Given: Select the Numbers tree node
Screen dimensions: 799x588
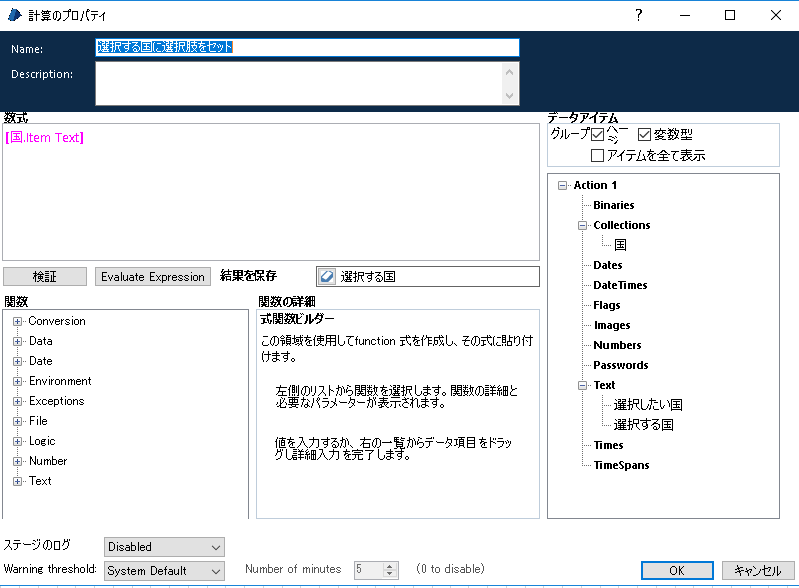Looking at the screenshot, I should (x=617, y=345).
